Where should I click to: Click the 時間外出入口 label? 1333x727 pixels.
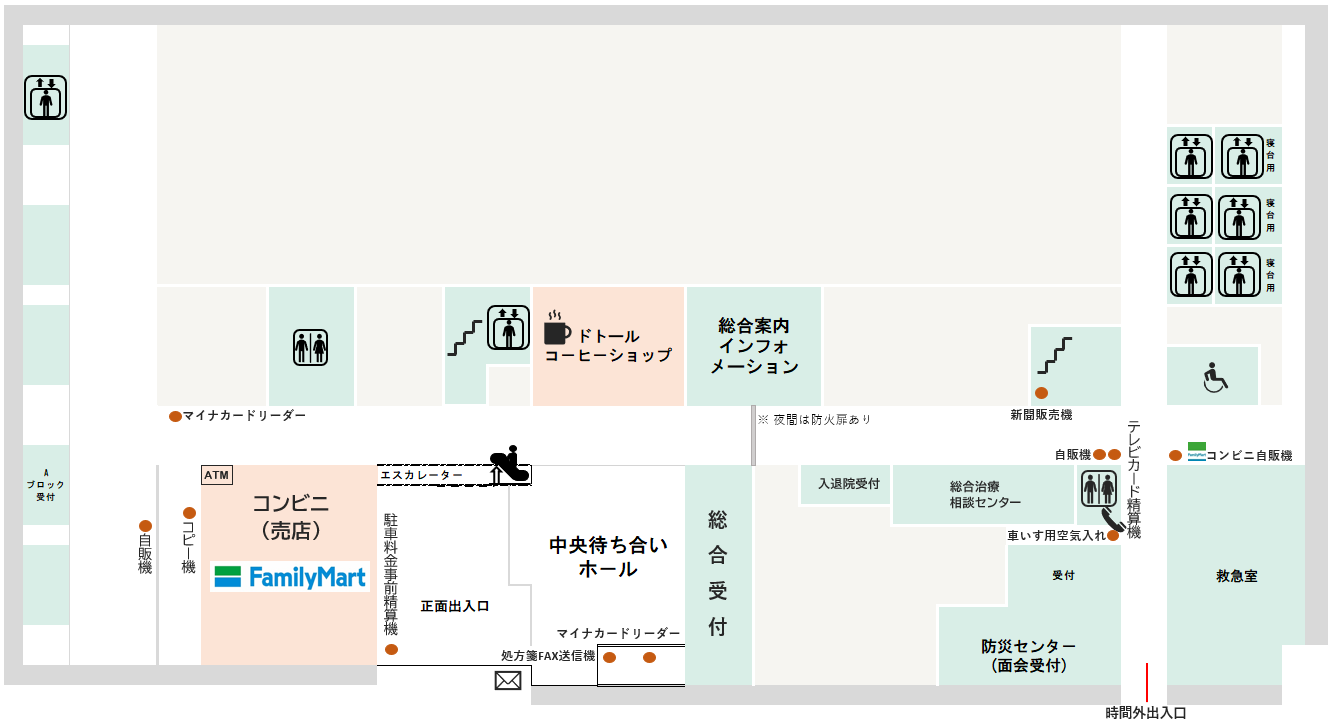(1145, 713)
